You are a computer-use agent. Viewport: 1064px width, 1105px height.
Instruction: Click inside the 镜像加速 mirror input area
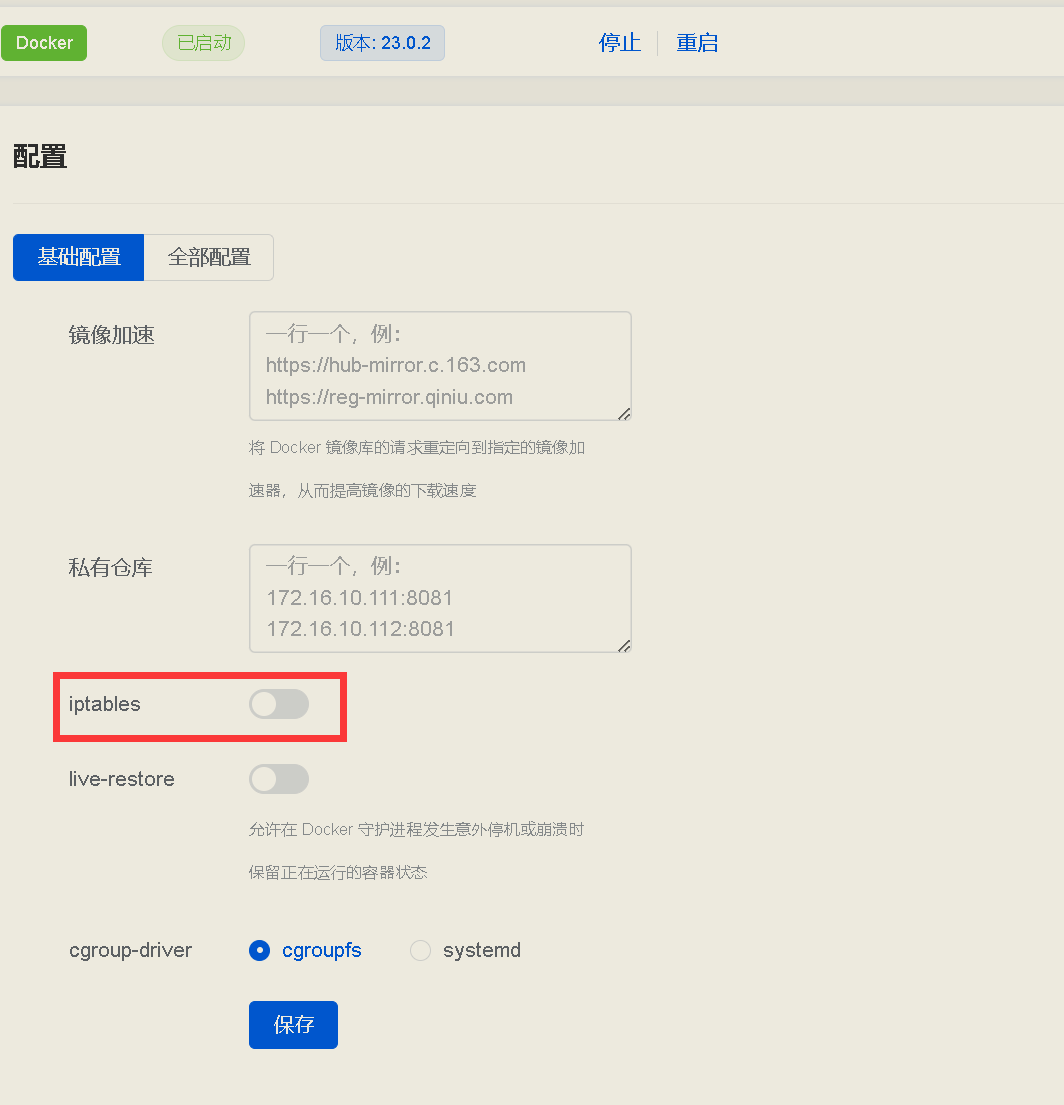440,365
